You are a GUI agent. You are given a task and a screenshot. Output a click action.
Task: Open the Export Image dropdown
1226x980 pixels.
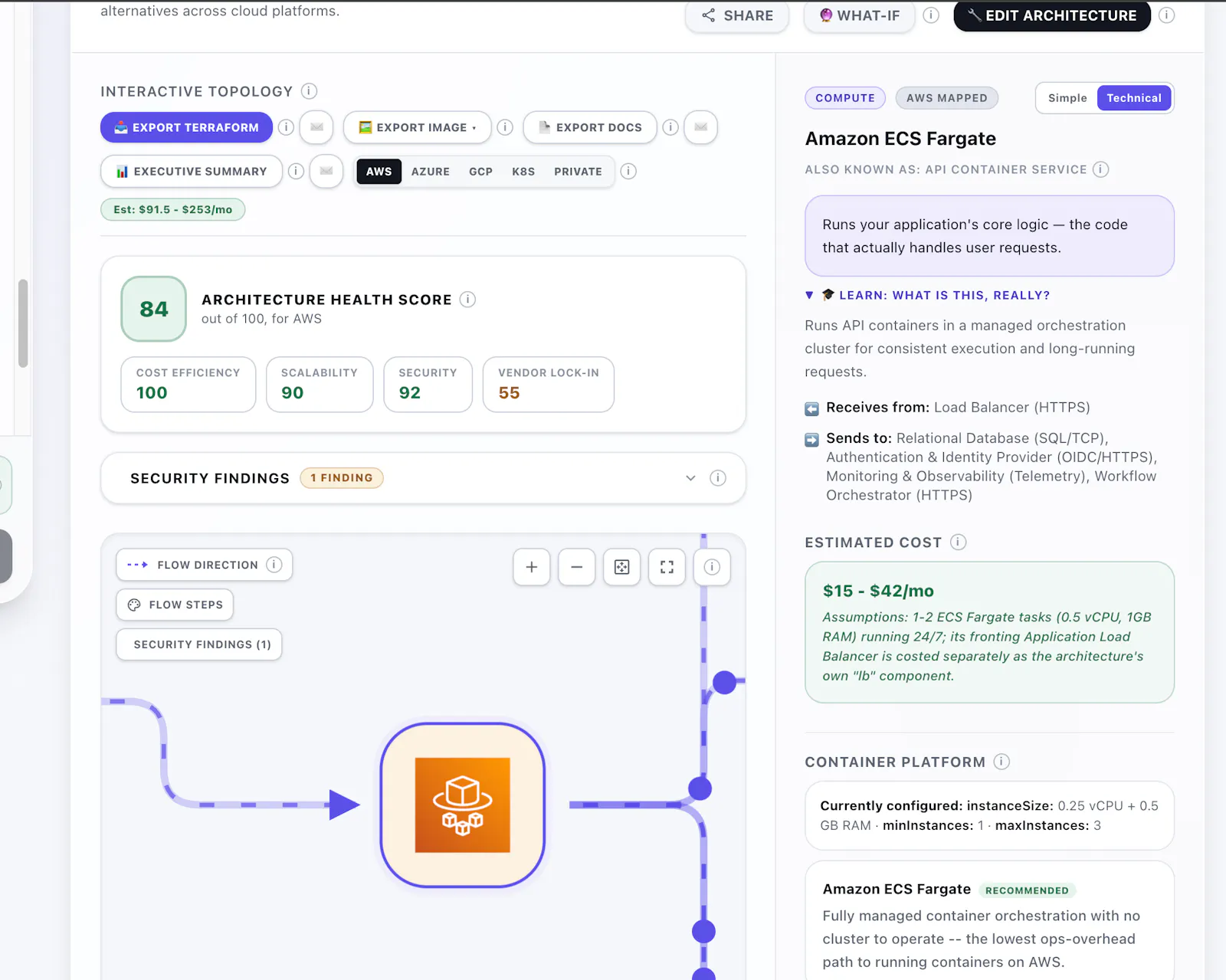[x=418, y=127]
